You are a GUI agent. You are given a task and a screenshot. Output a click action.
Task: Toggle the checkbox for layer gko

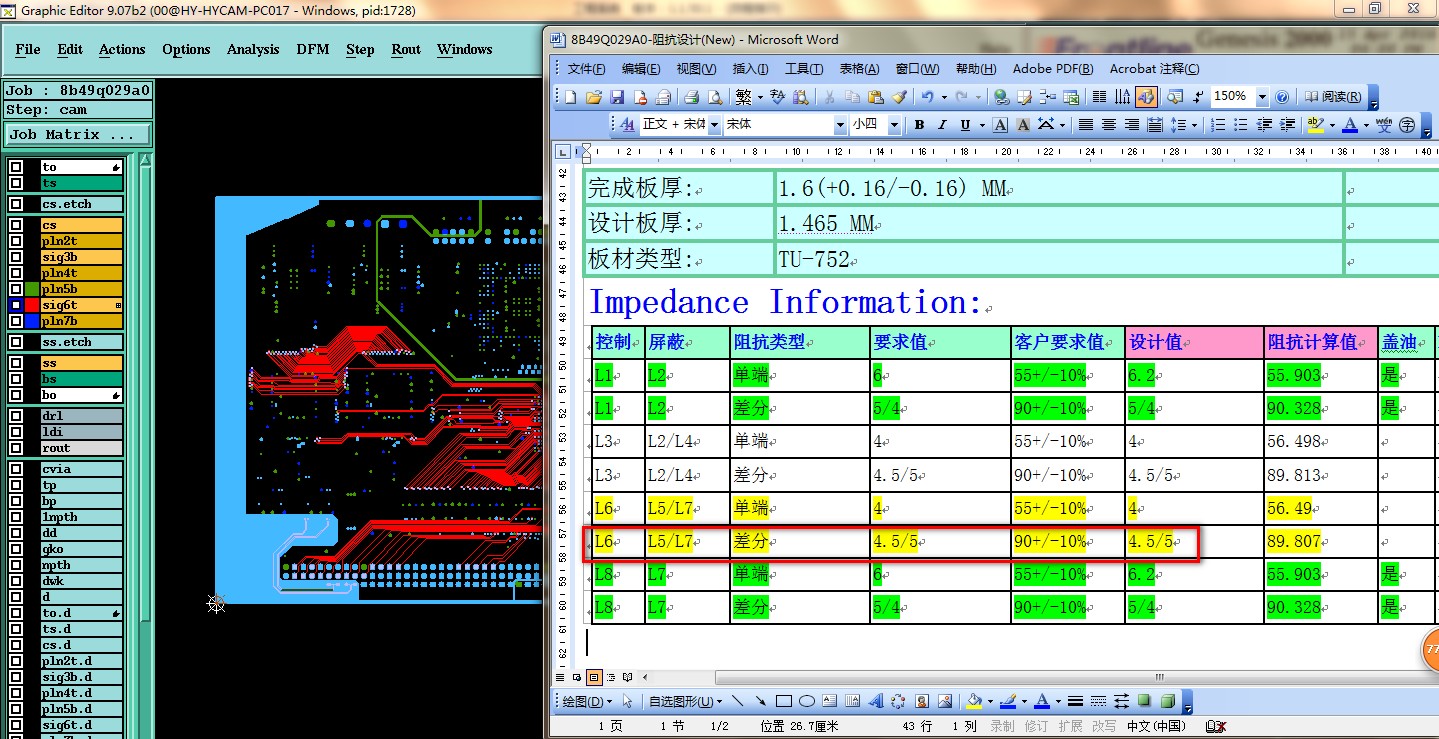[16, 549]
